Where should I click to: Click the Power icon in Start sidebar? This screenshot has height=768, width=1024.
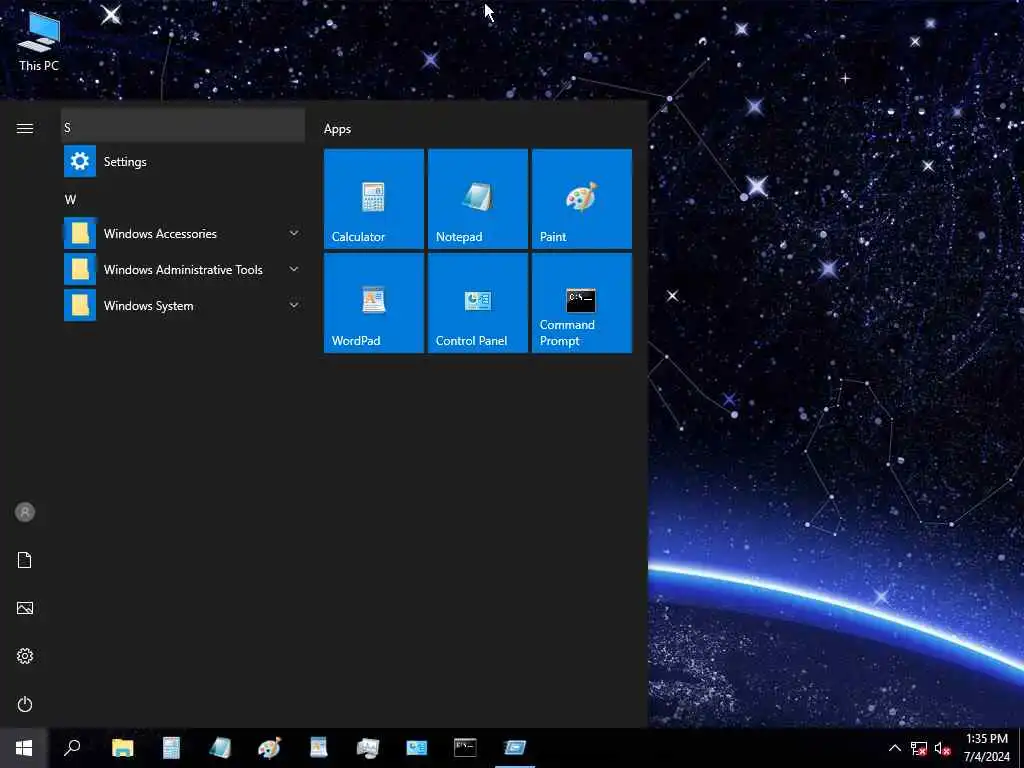coord(25,704)
